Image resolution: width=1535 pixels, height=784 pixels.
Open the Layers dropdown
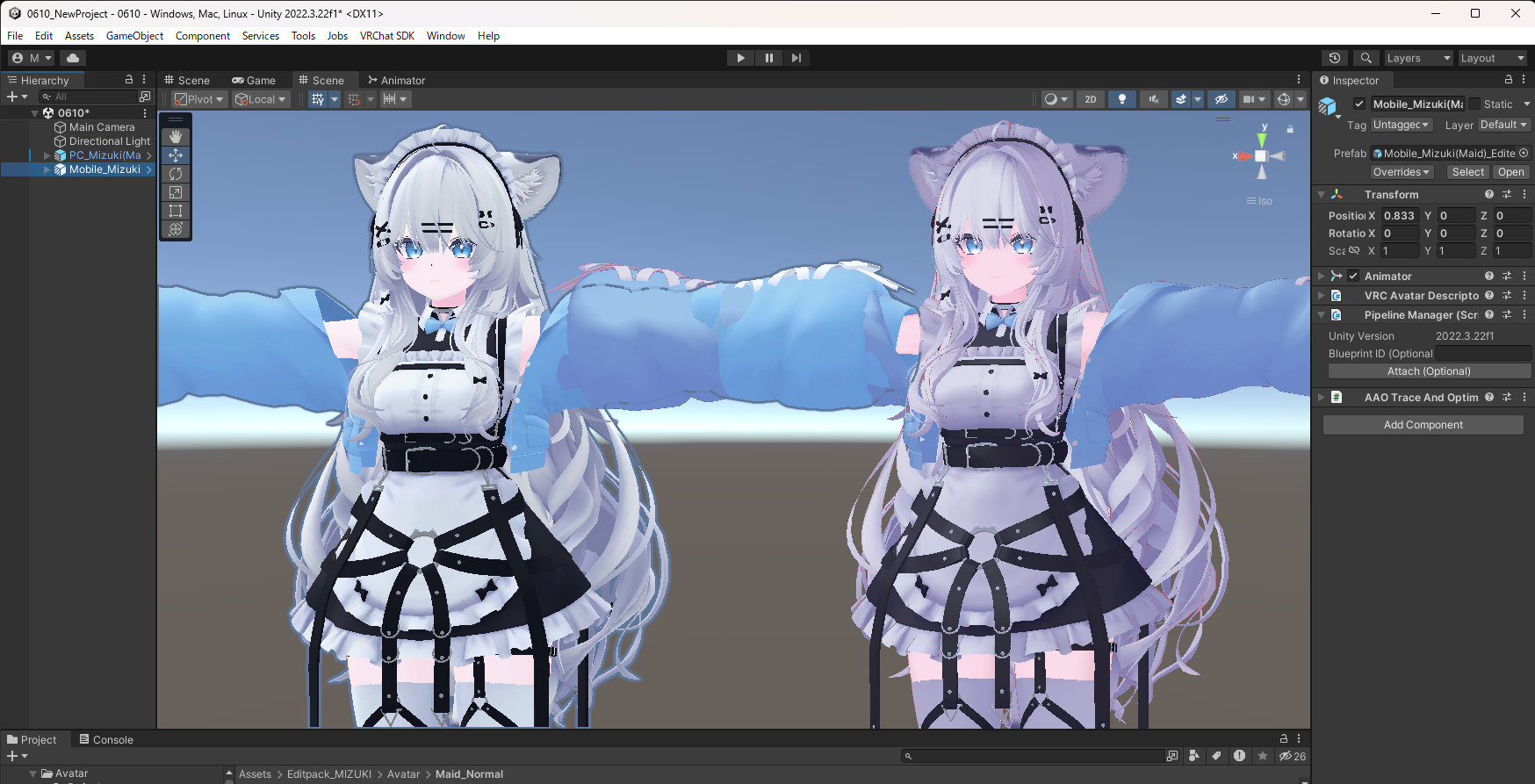(1418, 58)
